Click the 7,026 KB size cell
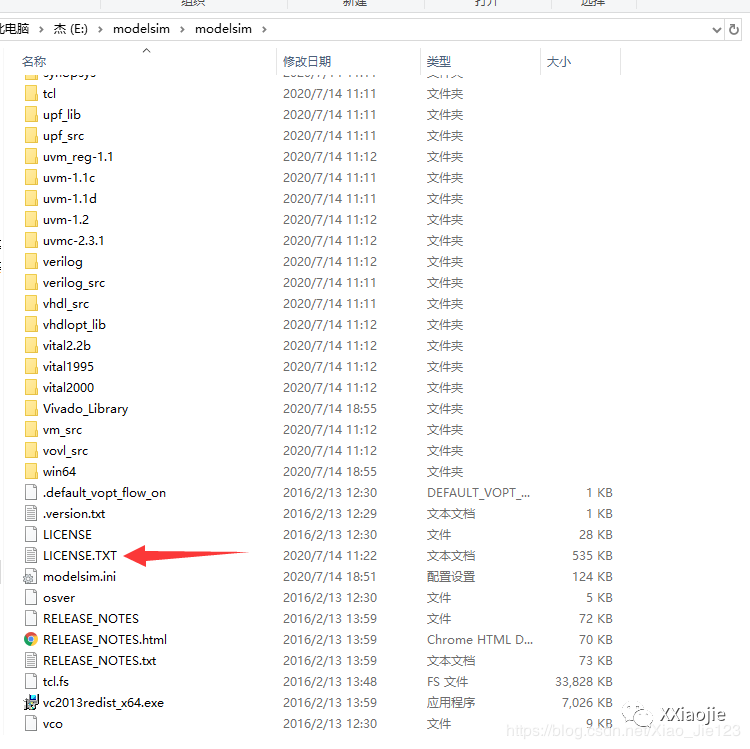Screen dimensions: 750x749 coord(587,703)
